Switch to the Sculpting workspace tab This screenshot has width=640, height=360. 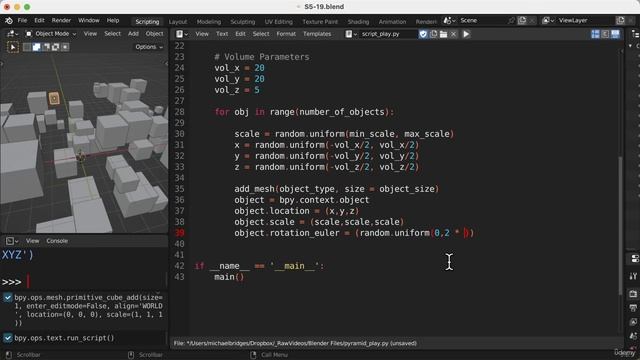click(x=242, y=22)
